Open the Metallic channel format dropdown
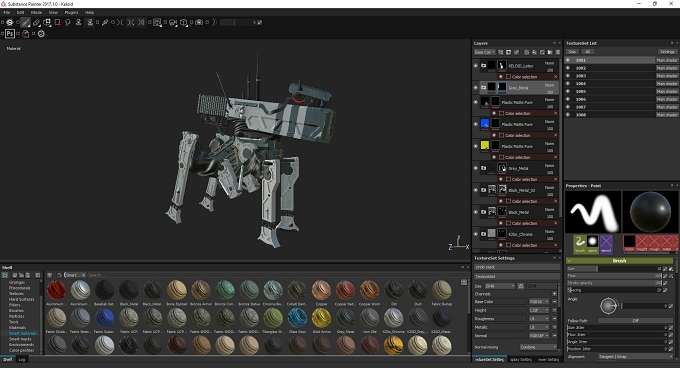The width and height of the screenshot is (680, 368). point(539,327)
